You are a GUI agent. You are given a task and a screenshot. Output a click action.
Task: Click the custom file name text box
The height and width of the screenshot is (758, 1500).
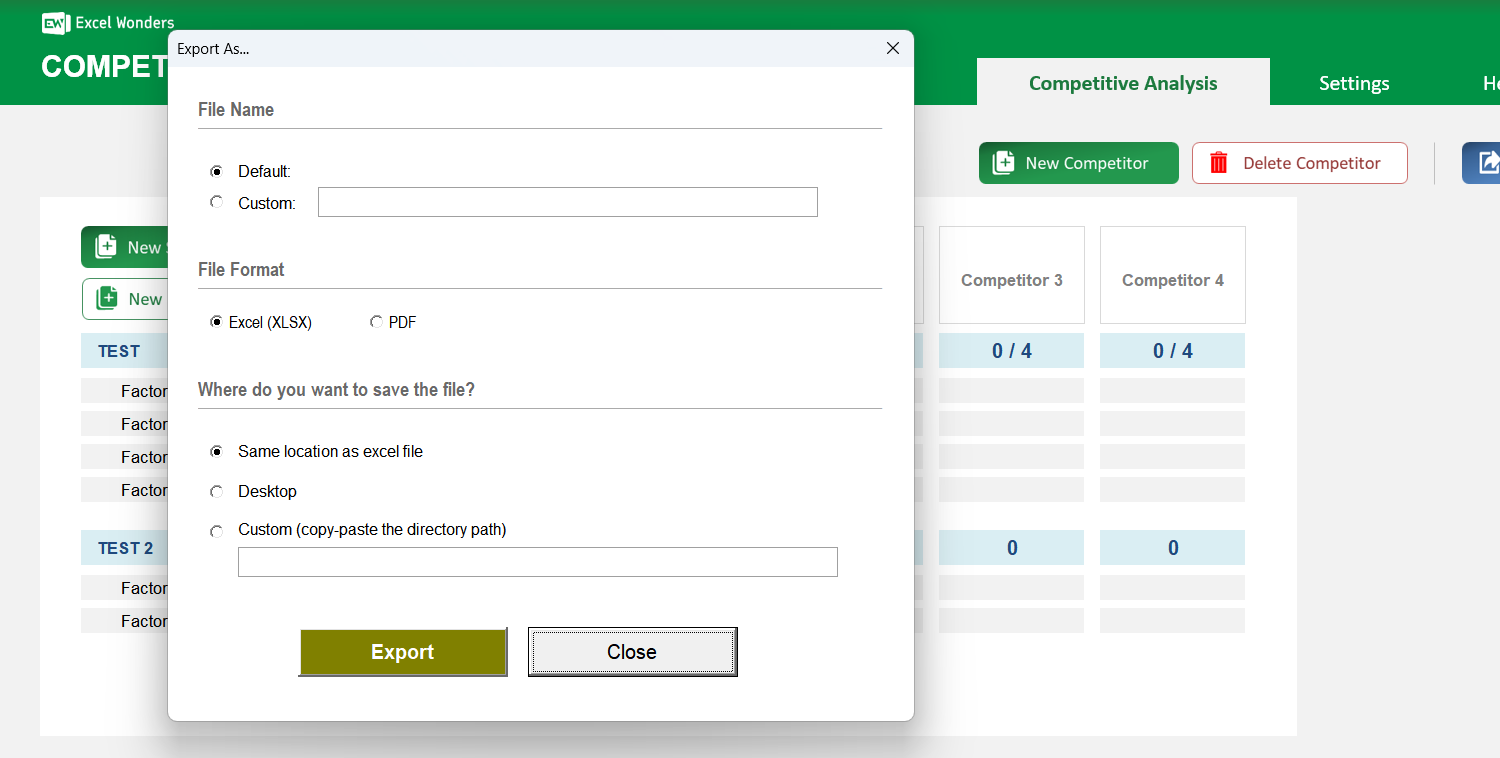tap(567, 201)
